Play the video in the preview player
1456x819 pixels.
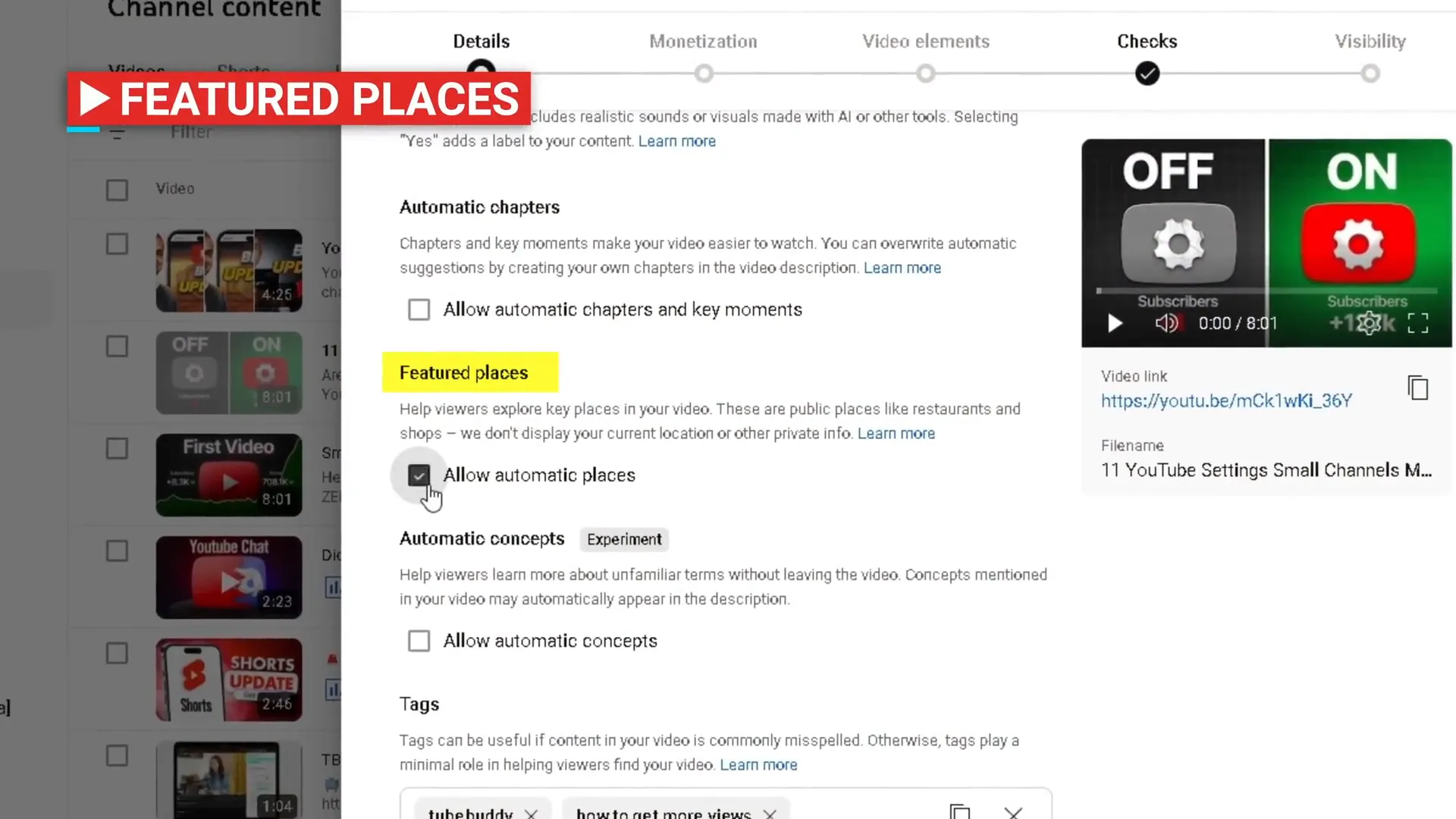pyautogui.click(x=1113, y=323)
